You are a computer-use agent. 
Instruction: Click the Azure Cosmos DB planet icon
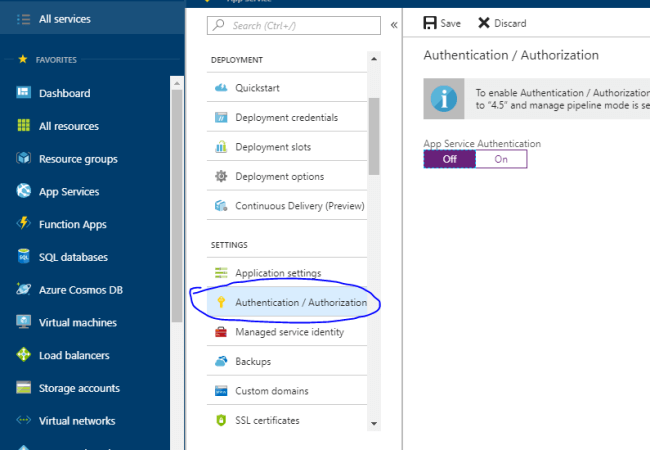(x=23, y=289)
